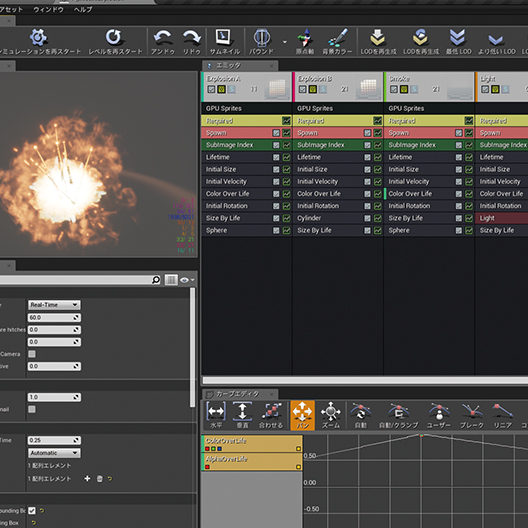Click the first LODを再生成 icon
528x528 pixels.
pos(378,37)
